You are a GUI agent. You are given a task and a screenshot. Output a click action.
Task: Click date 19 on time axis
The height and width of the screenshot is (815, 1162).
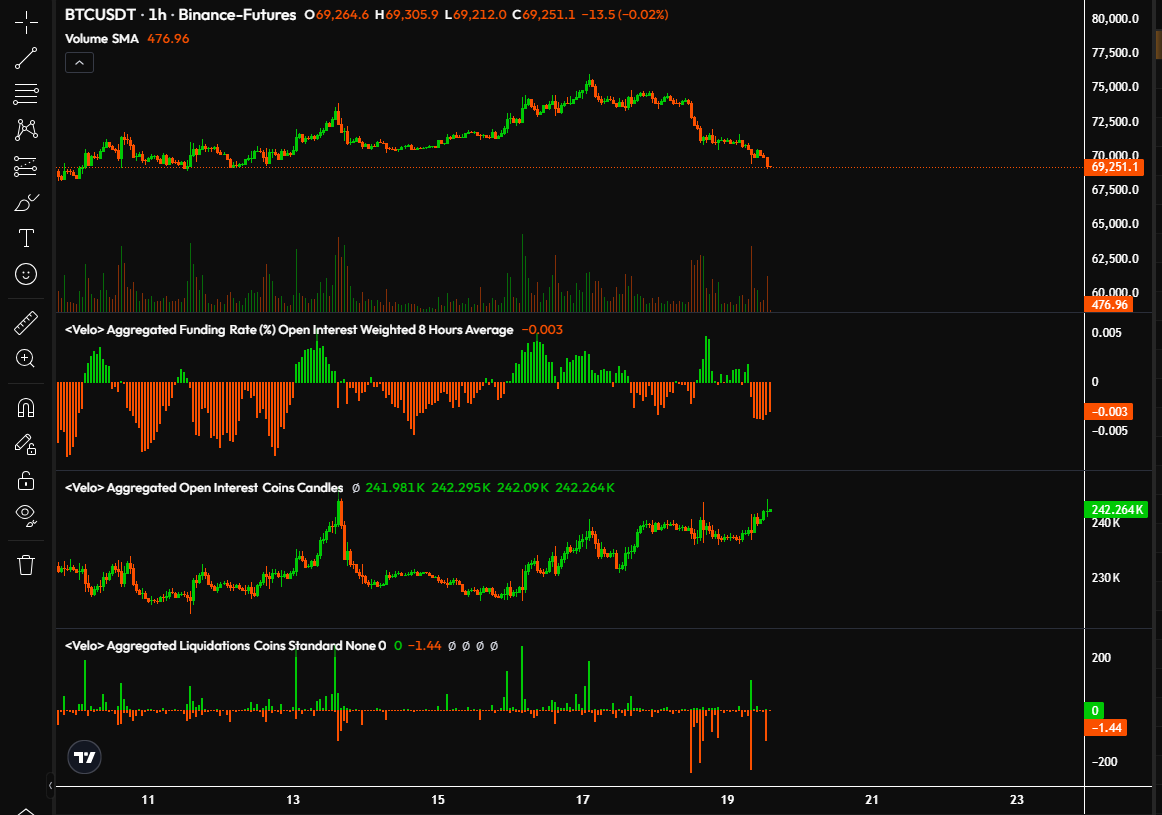(727, 799)
